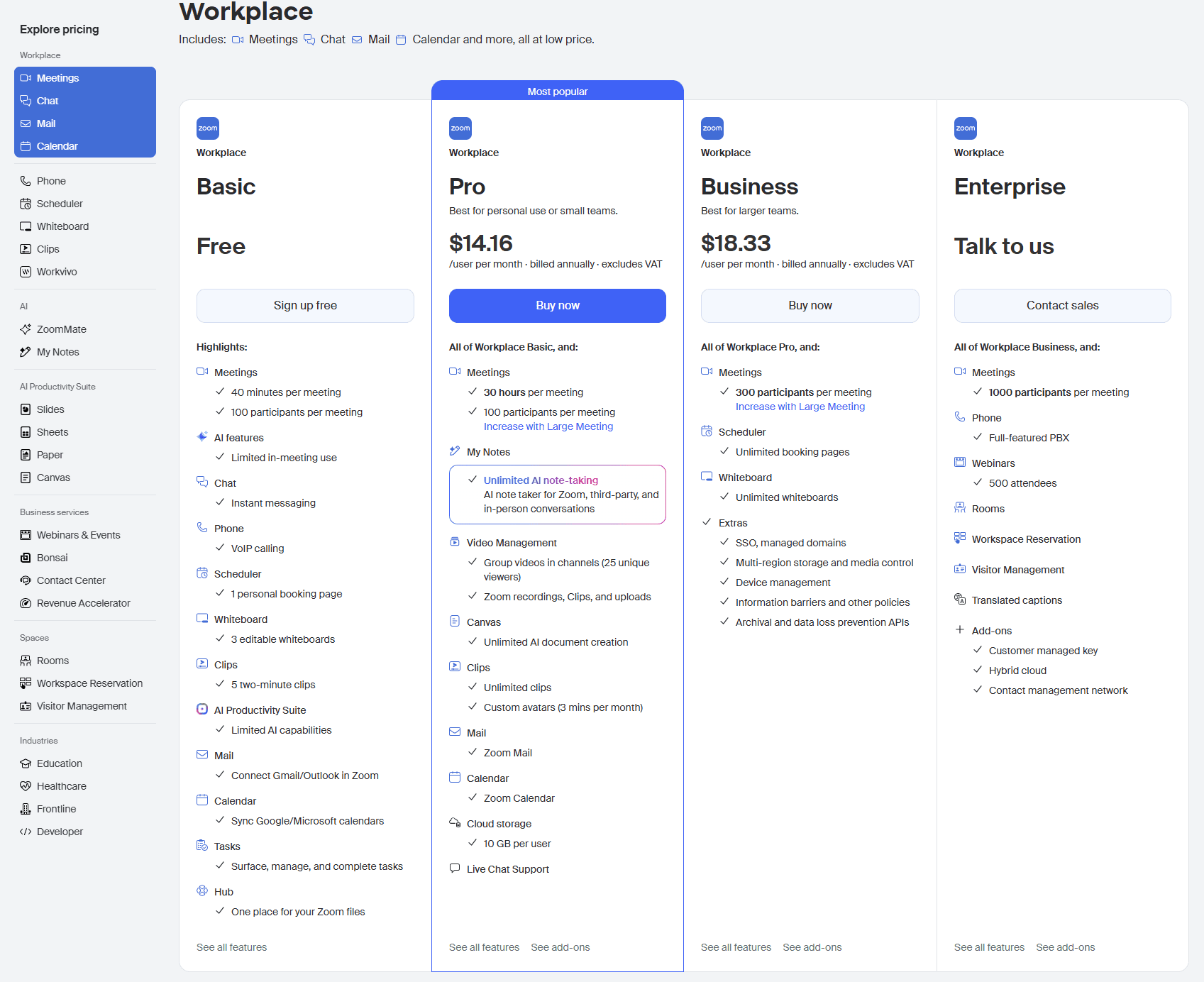Open Bonsai from Business services
Screen dimensions: 1204x982
point(52,558)
